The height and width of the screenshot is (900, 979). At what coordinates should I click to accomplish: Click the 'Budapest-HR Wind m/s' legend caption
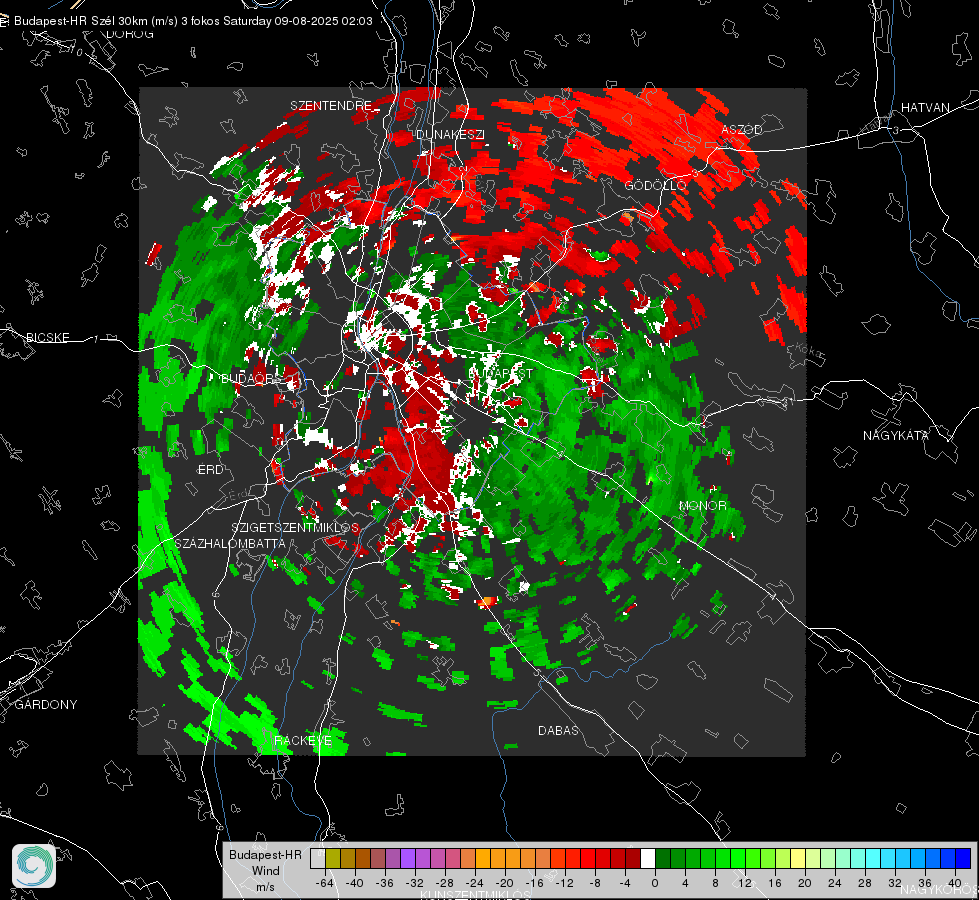pos(265,871)
